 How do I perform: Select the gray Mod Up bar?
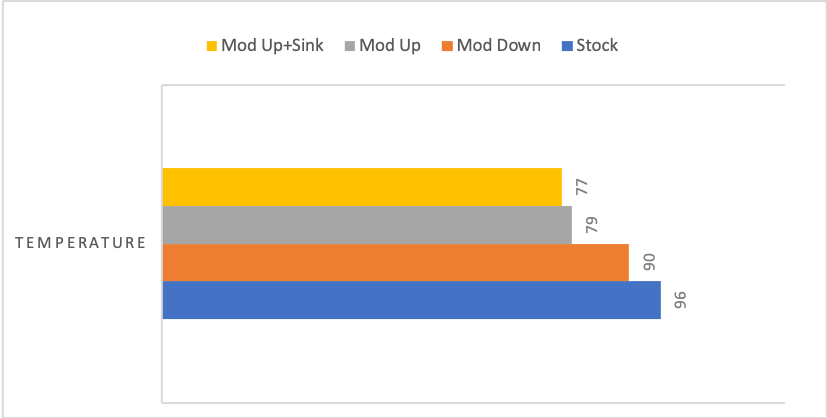coord(366,225)
